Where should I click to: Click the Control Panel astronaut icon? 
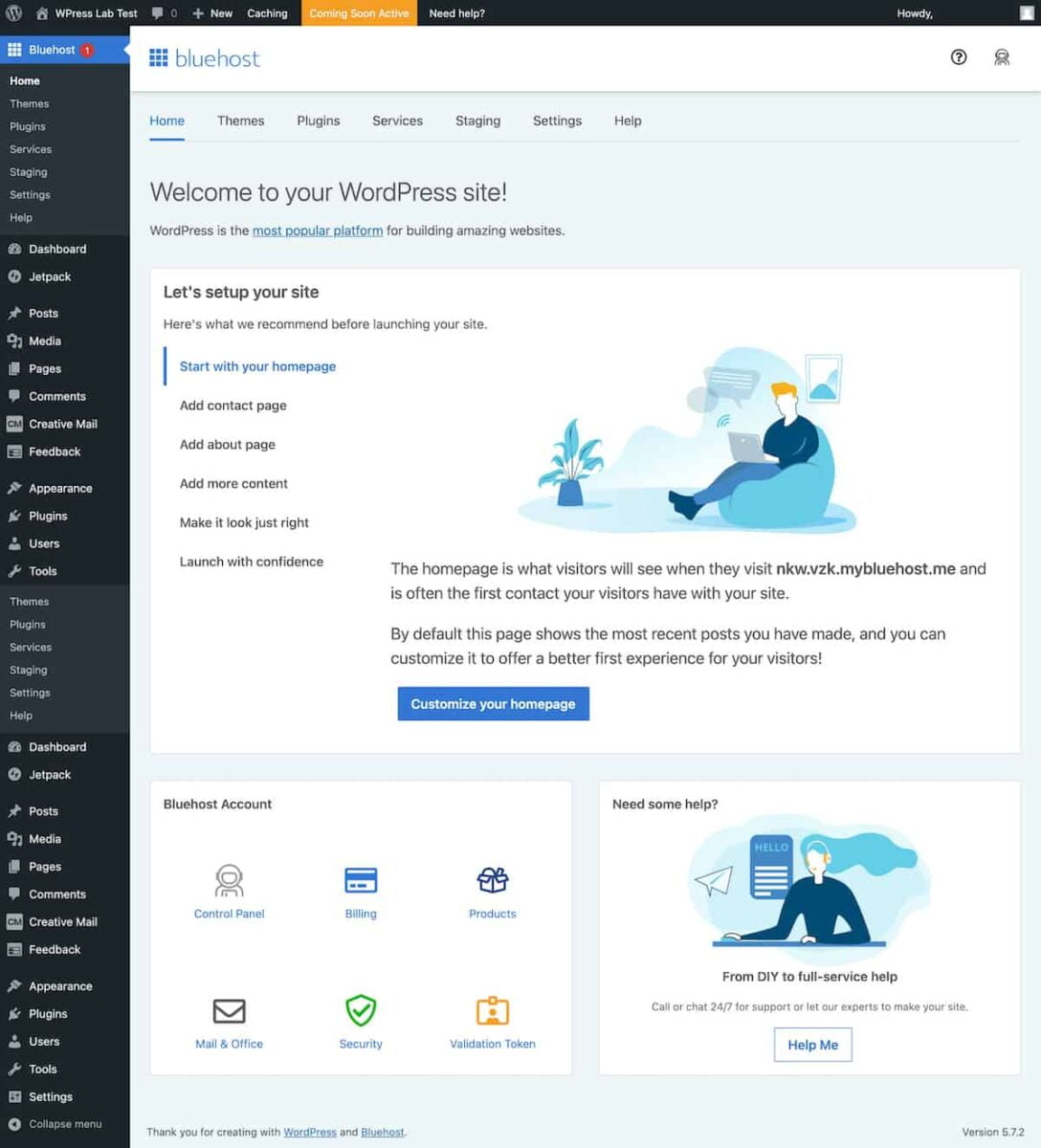229,879
